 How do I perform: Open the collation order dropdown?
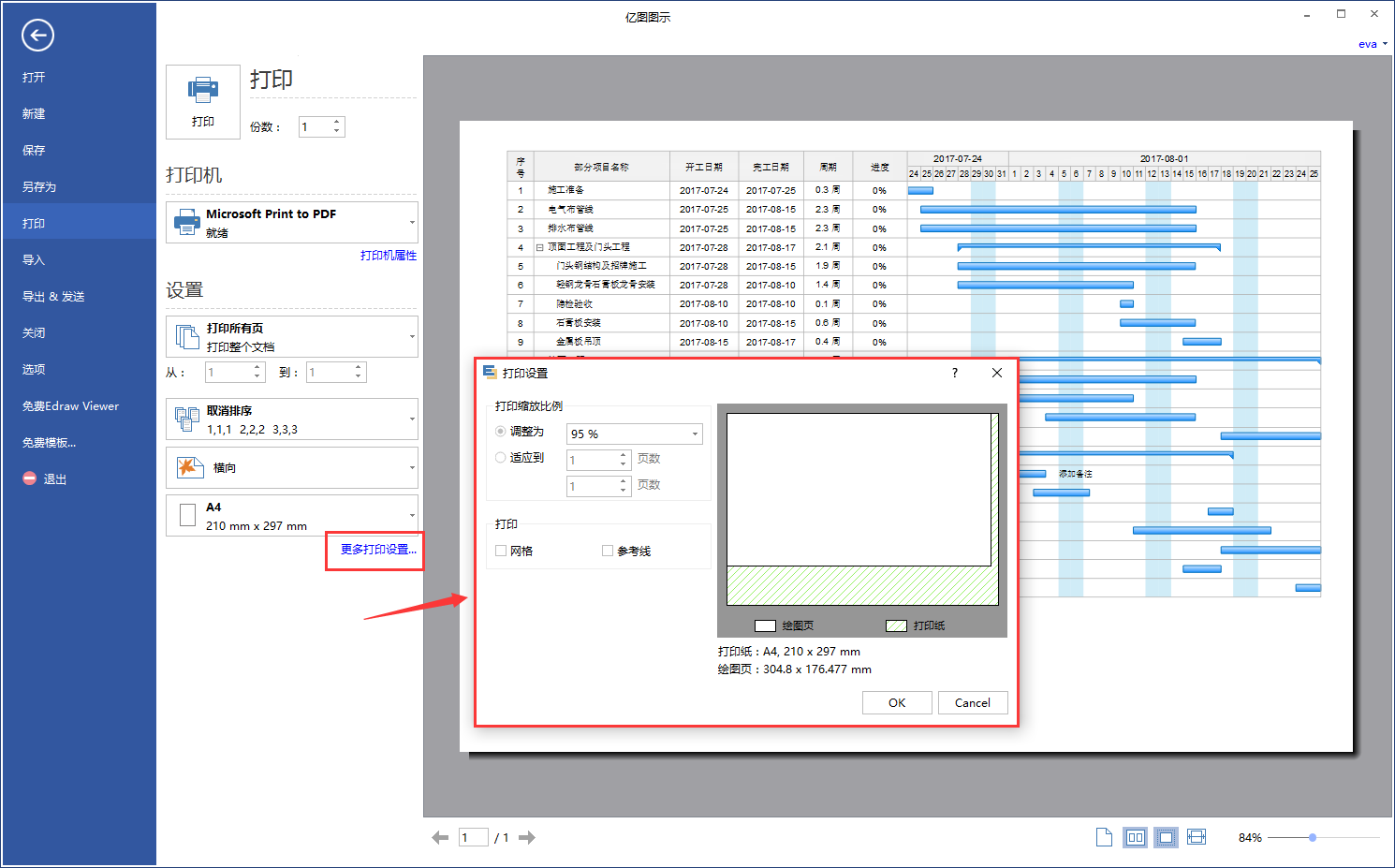[412, 419]
